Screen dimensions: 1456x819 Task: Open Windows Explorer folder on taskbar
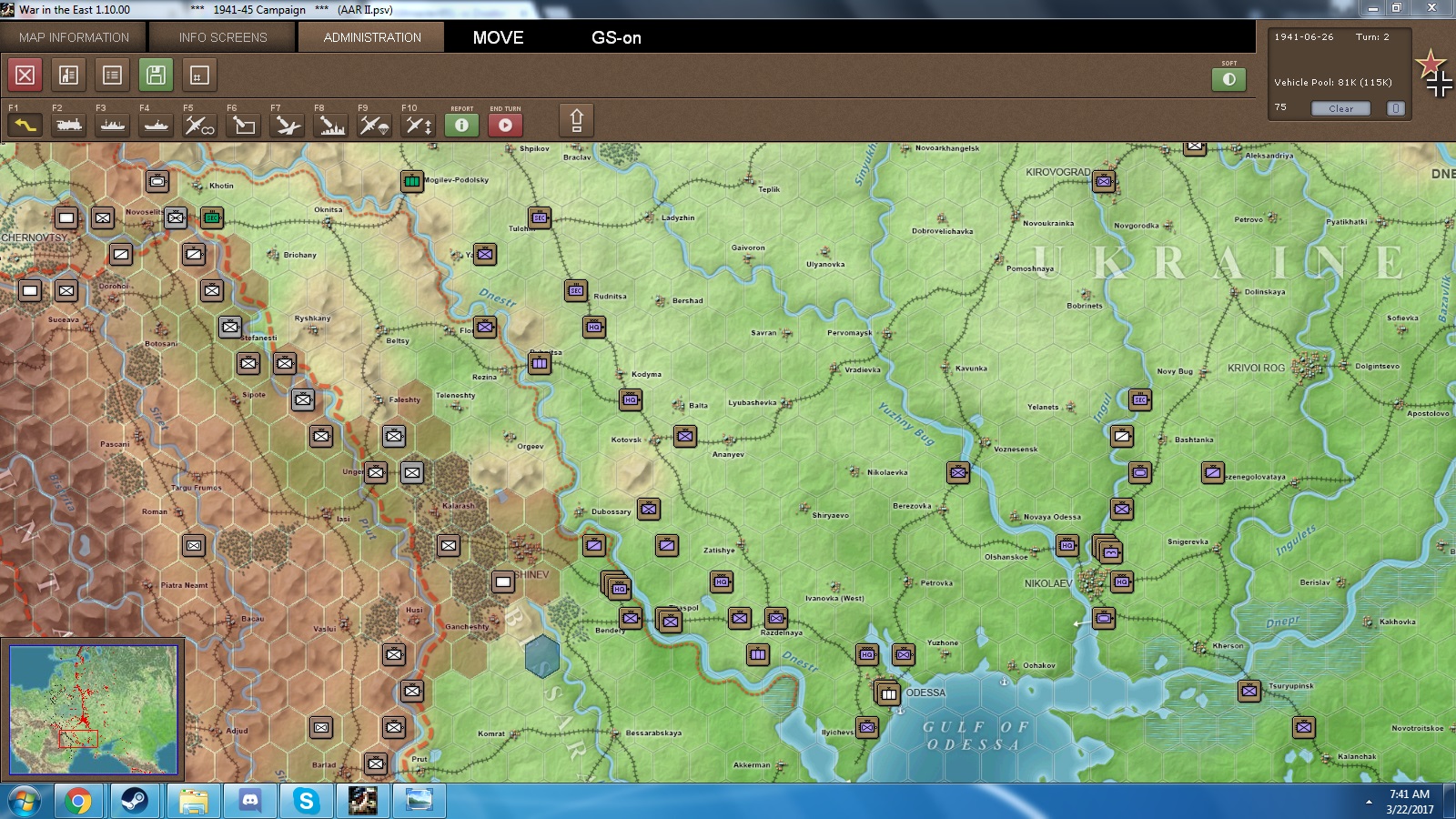[193, 802]
